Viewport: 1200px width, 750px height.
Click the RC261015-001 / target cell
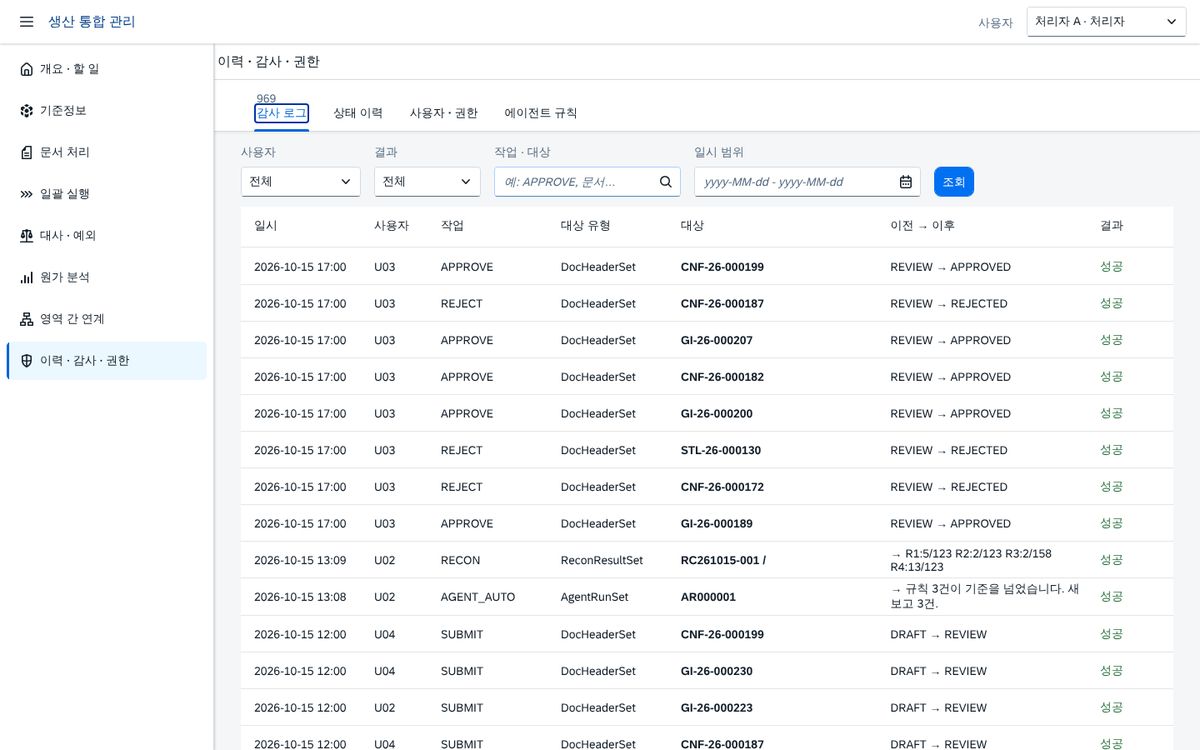click(x=724, y=561)
